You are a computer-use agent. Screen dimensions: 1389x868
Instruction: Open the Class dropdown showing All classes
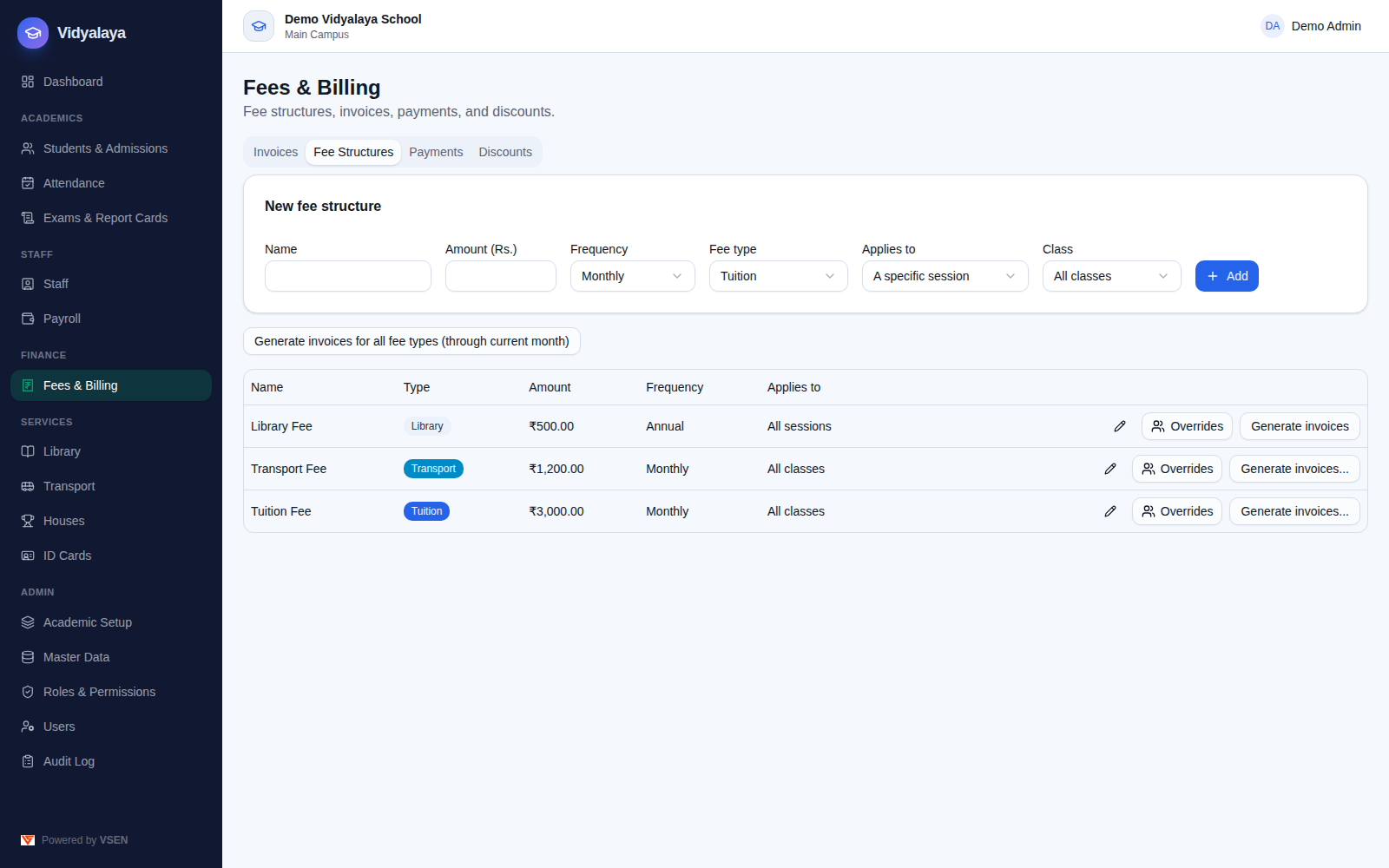coord(1111,276)
